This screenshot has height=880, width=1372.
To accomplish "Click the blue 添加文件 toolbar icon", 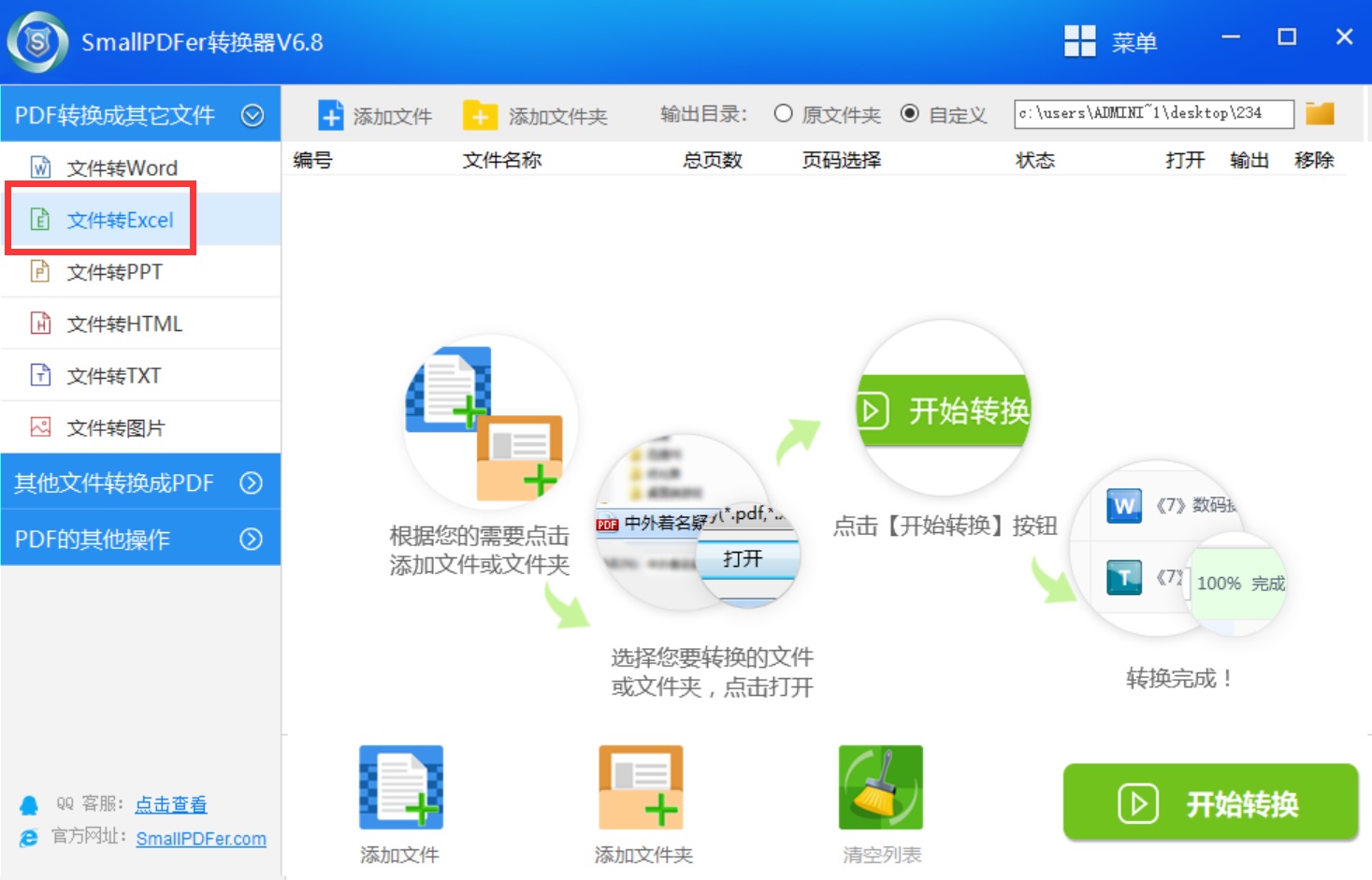I will tap(331, 115).
